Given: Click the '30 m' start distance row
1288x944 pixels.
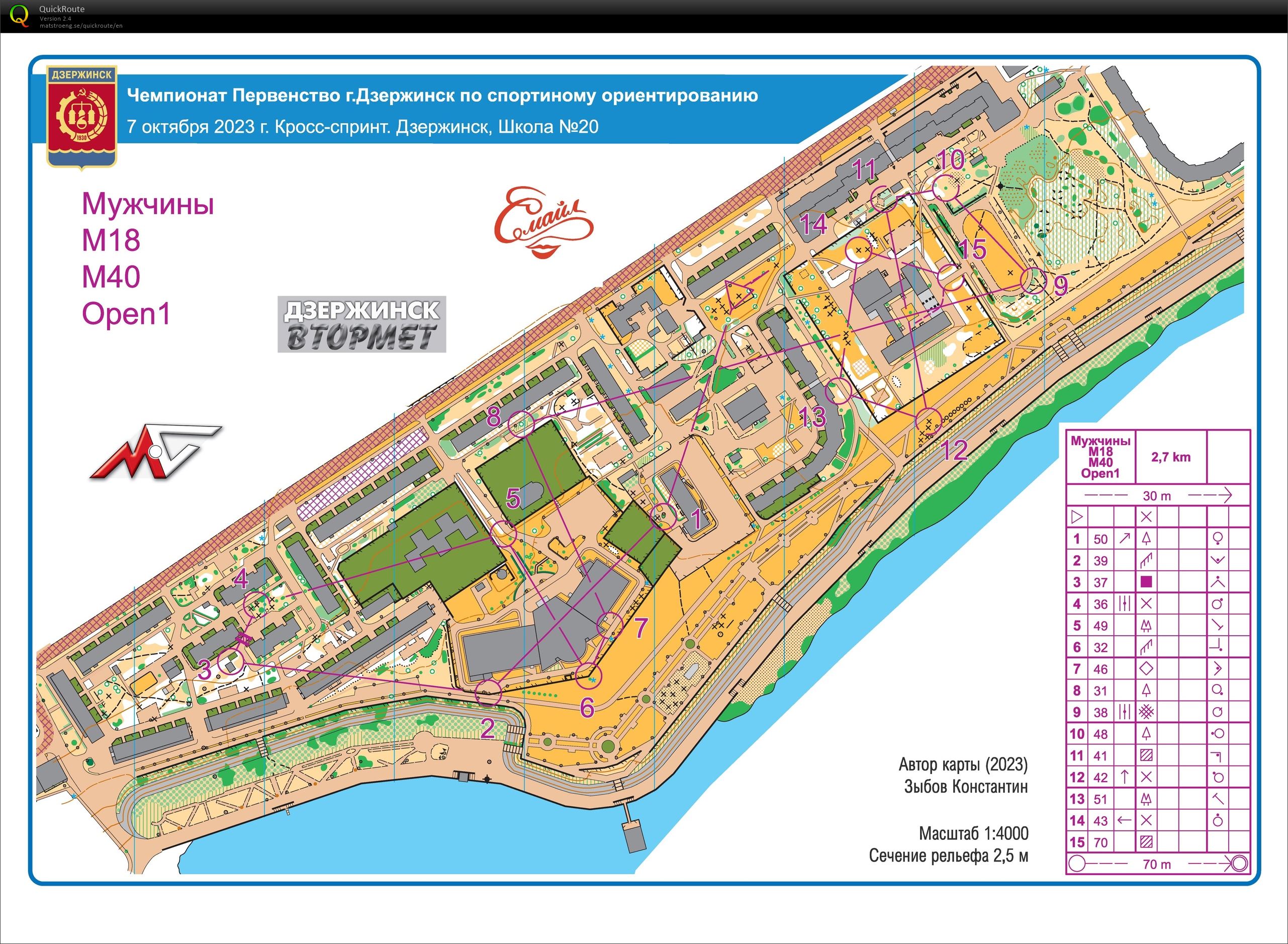Looking at the screenshot, I should point(1158,495).
